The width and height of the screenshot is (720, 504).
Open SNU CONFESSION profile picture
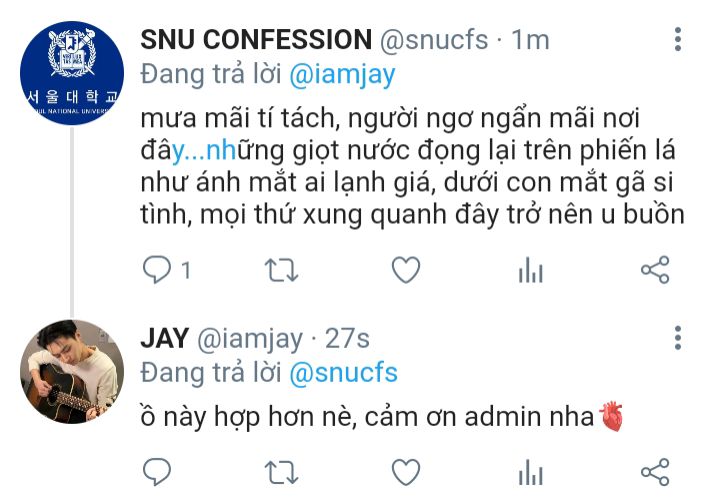click(x=72, y=71)
